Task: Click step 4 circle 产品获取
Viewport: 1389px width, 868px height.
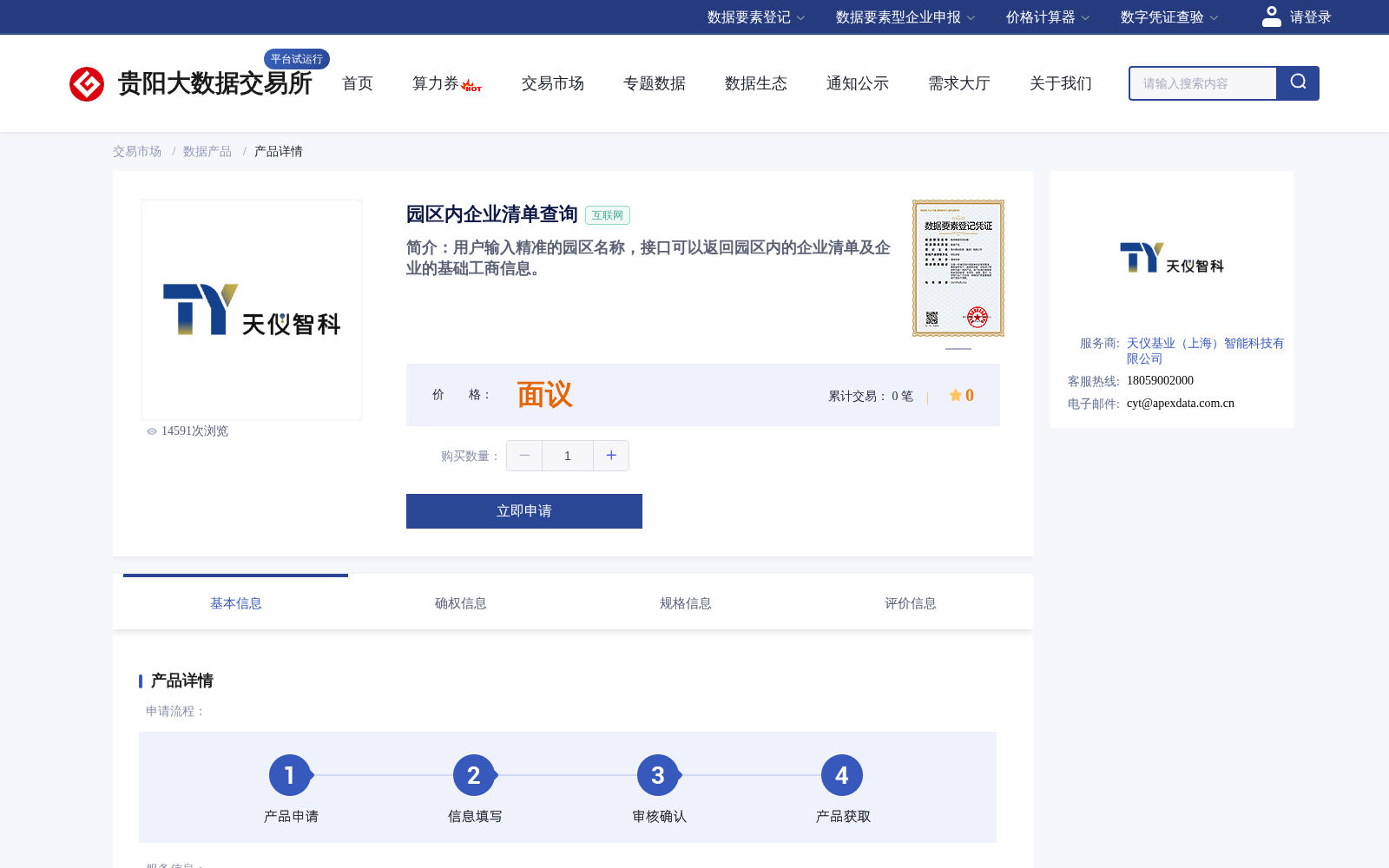Action: click(x=842, y=775)
